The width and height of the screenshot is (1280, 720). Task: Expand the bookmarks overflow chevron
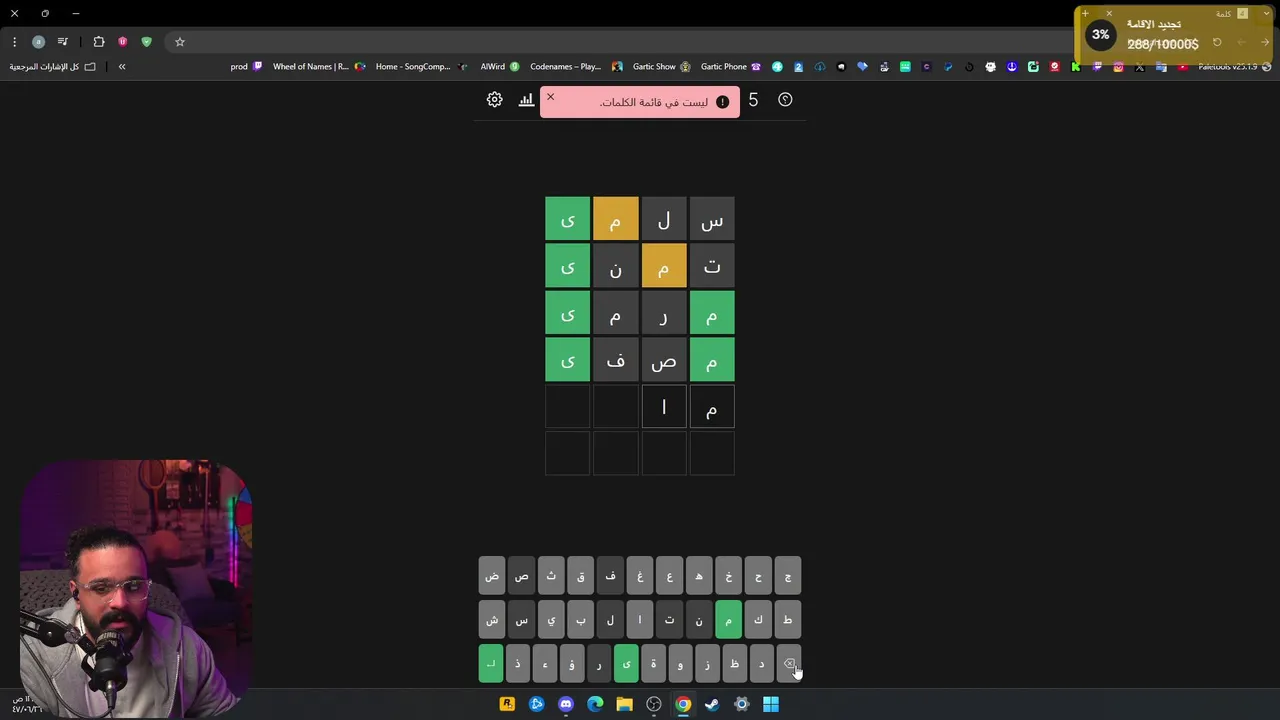(x=122, y=67)
